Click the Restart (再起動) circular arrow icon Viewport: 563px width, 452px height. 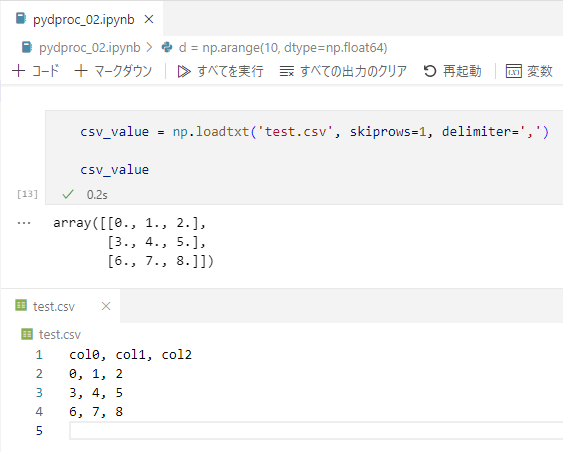click(430, 71)
